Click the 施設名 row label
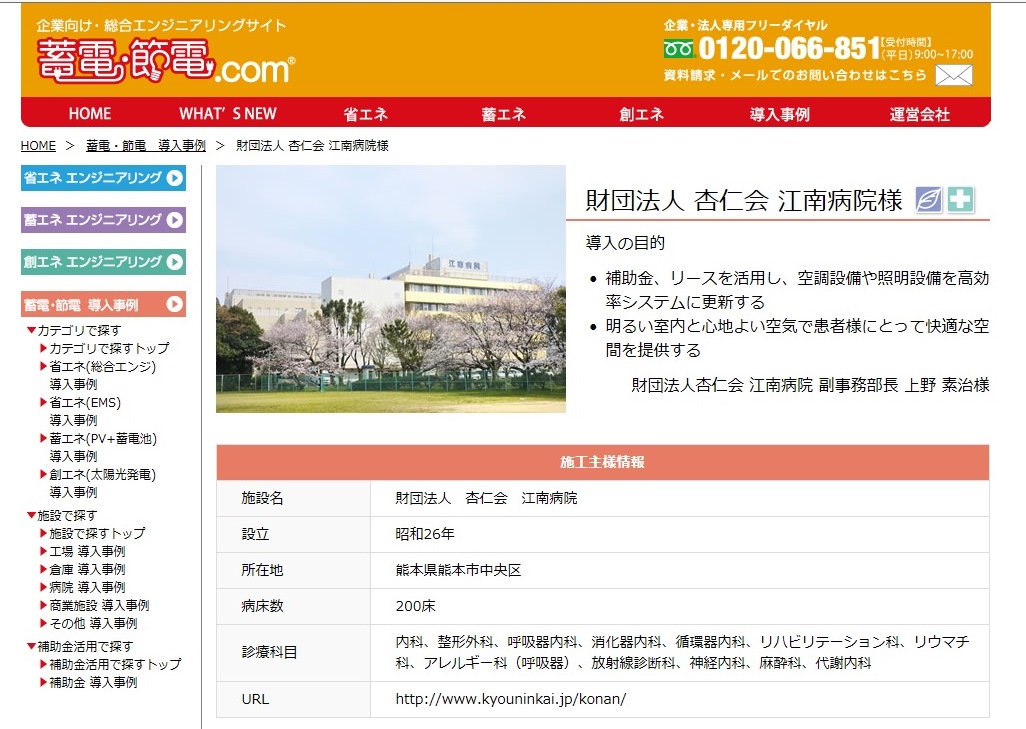The width and height of the screenshot is (1026, 729). 262,498
